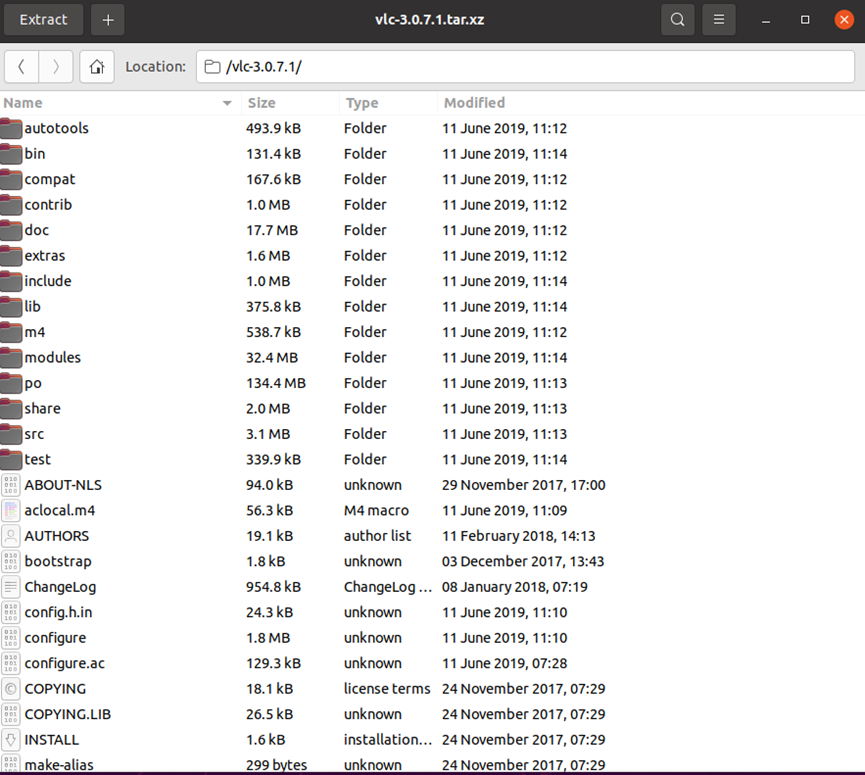
Task: Click the Extract button
Action: [x=43, y=20]
